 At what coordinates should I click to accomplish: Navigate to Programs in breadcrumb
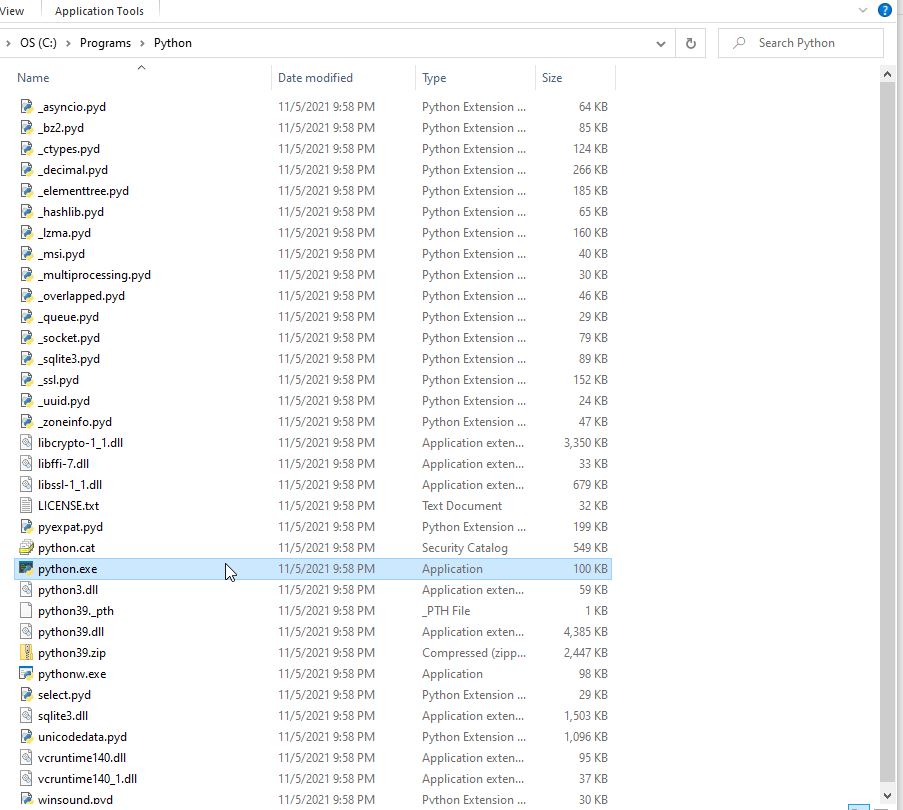pyautogui.click(x=105, y=43)
